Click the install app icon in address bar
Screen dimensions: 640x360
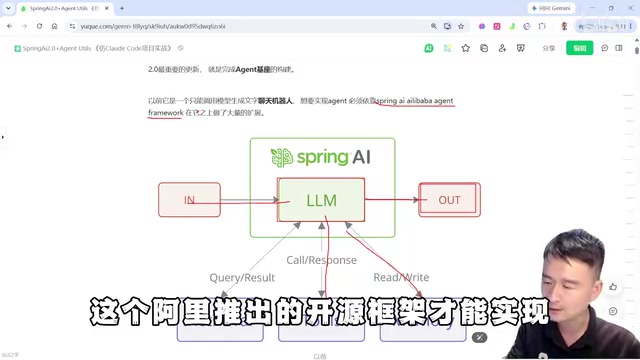[447, 26]
